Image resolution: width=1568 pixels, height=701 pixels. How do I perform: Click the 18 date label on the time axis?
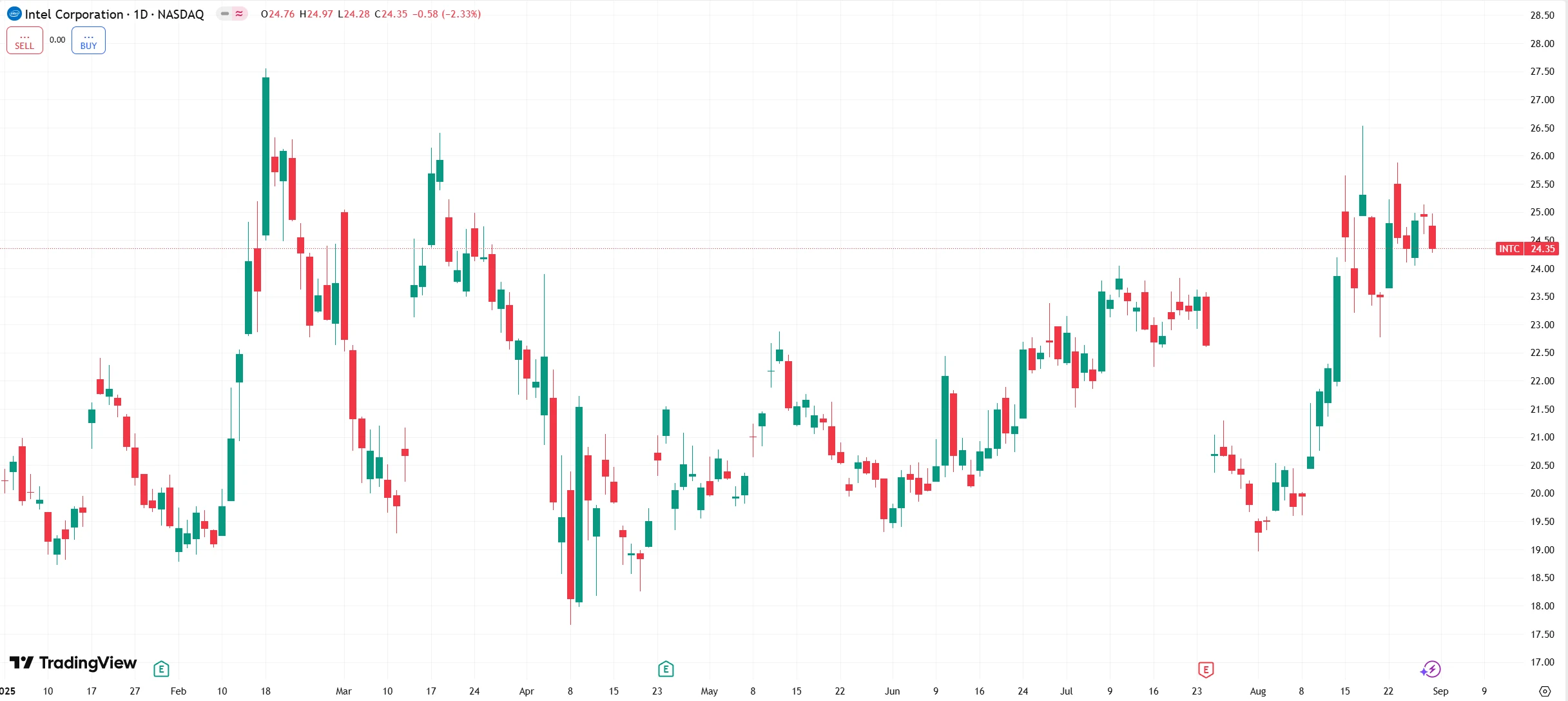(x=266, y=691)
